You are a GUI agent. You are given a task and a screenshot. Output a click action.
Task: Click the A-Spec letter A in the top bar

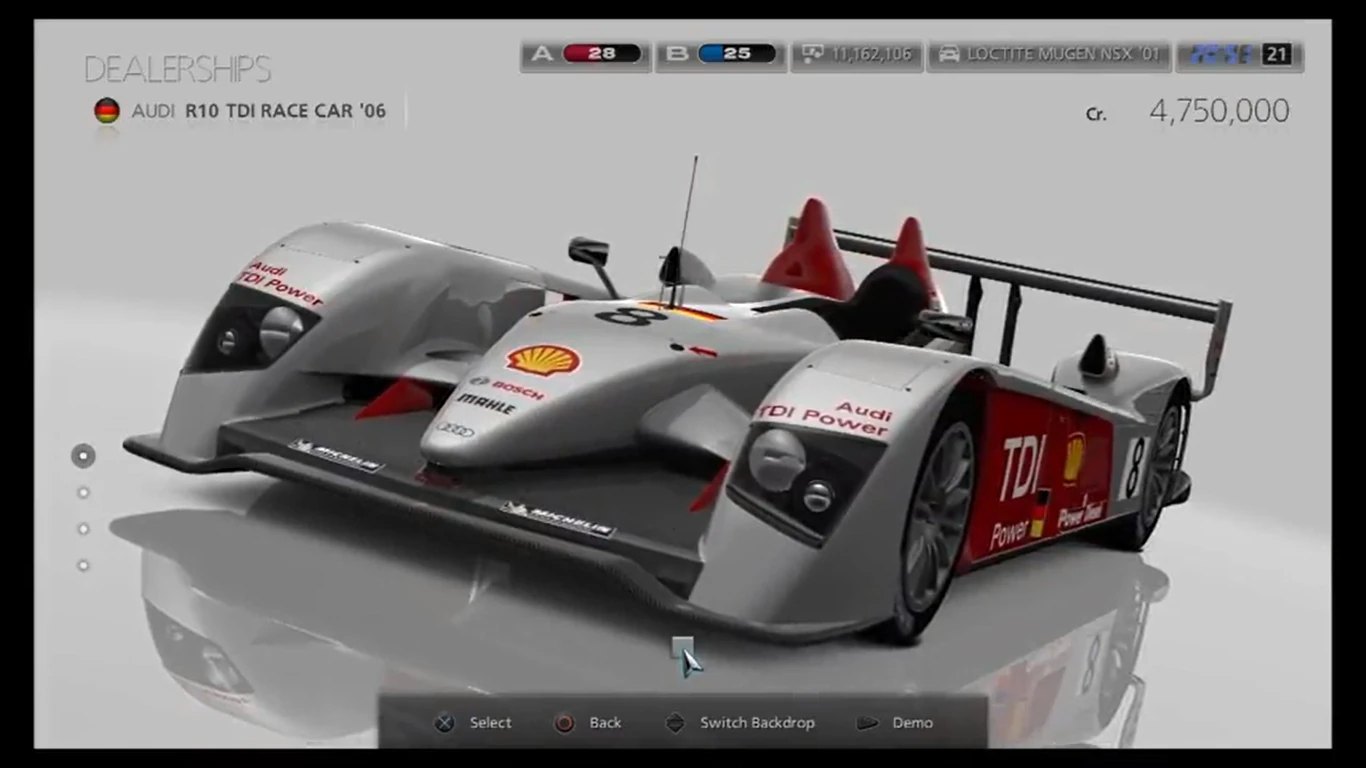click(542, 54)
